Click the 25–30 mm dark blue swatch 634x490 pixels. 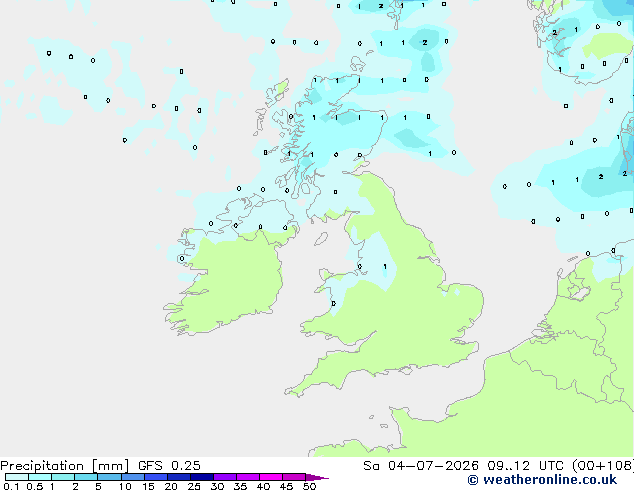tap(201, 477)
